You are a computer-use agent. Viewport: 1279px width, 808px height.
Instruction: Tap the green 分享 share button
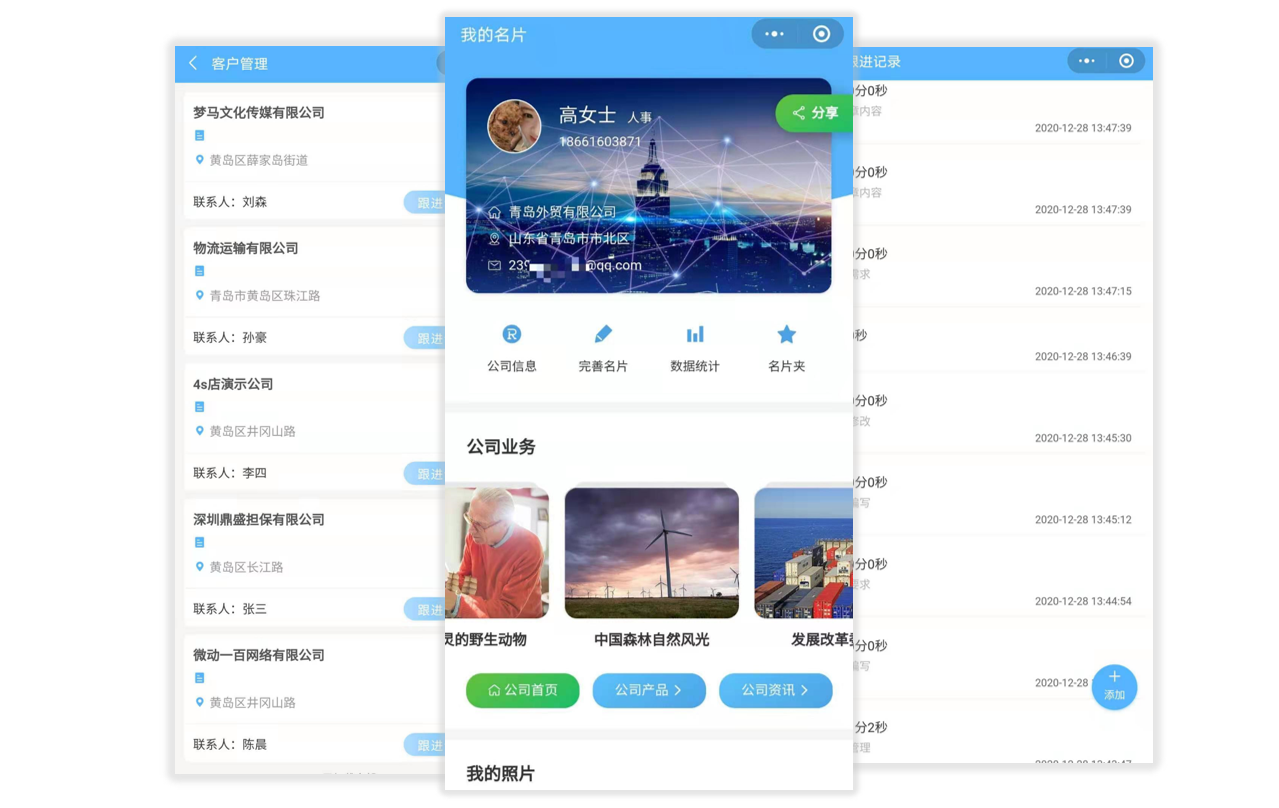click(814, 113)
